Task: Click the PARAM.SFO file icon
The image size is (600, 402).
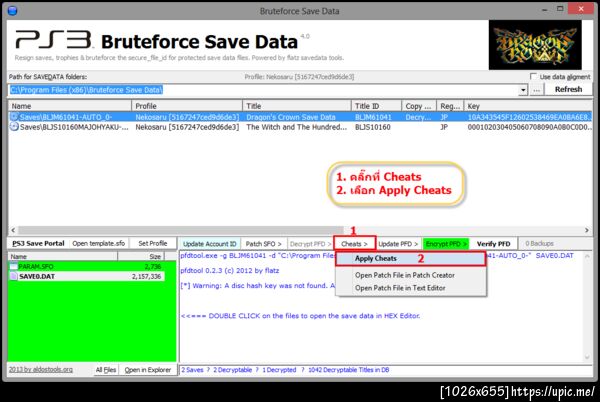Action: 14,267
